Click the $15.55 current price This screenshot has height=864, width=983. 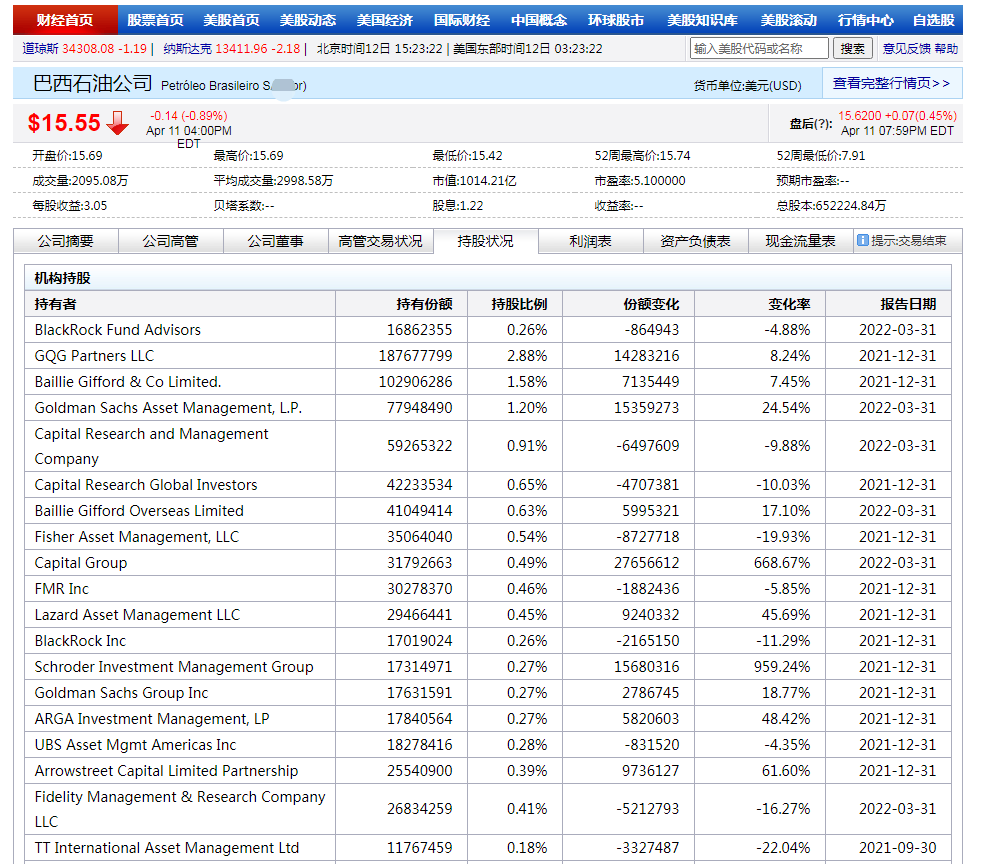pyautogui.click(x=64, y=123)
